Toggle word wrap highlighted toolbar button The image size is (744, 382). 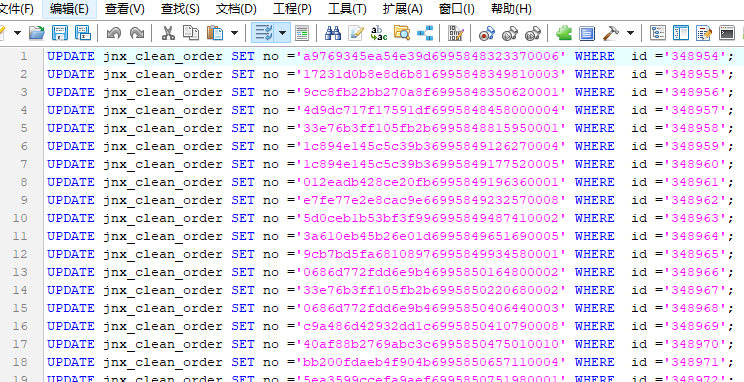point(263,33)
